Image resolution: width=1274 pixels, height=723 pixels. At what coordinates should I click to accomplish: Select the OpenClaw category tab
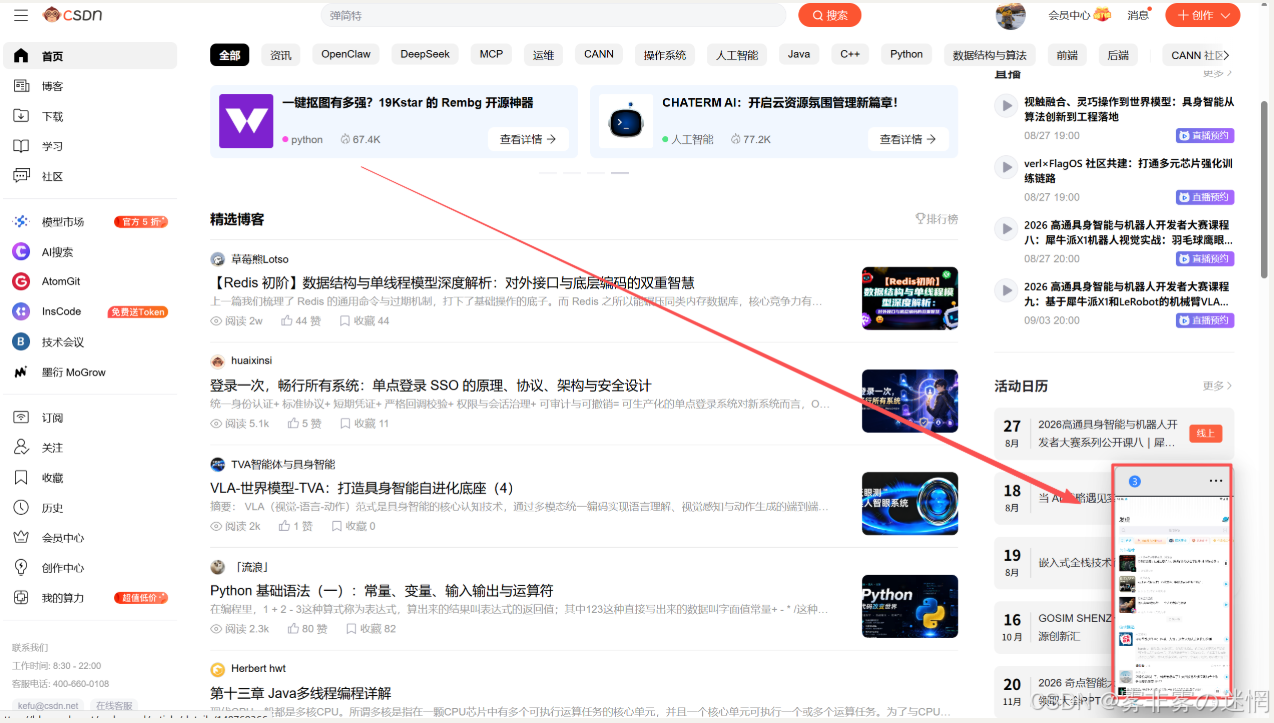[x=346, y=55]
